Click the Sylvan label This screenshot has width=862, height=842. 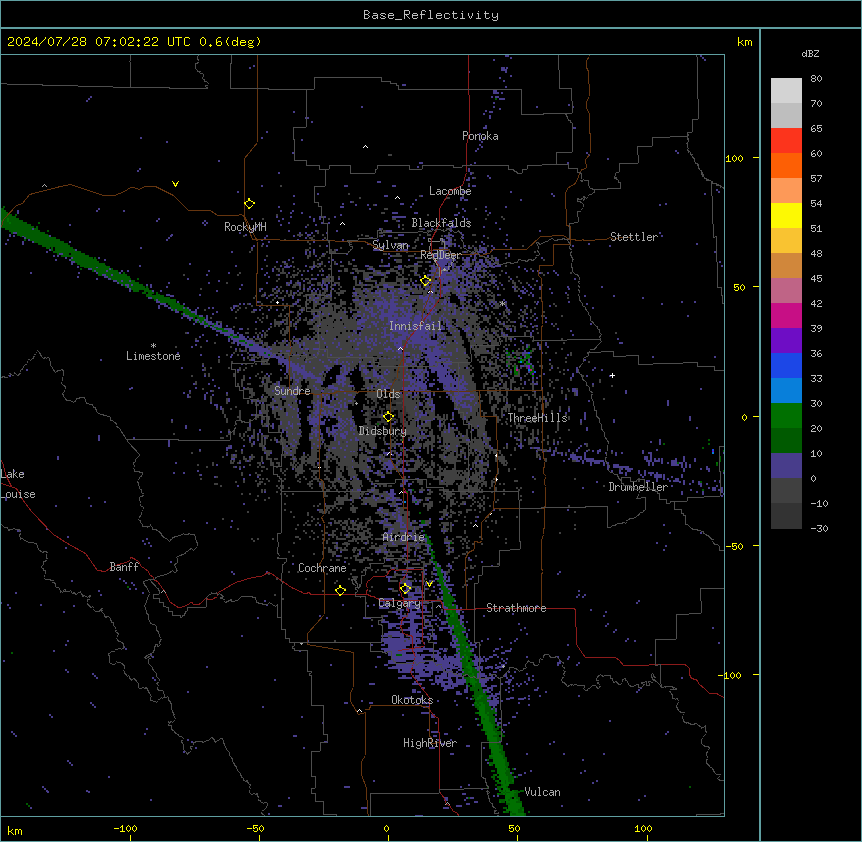point(390,245)
